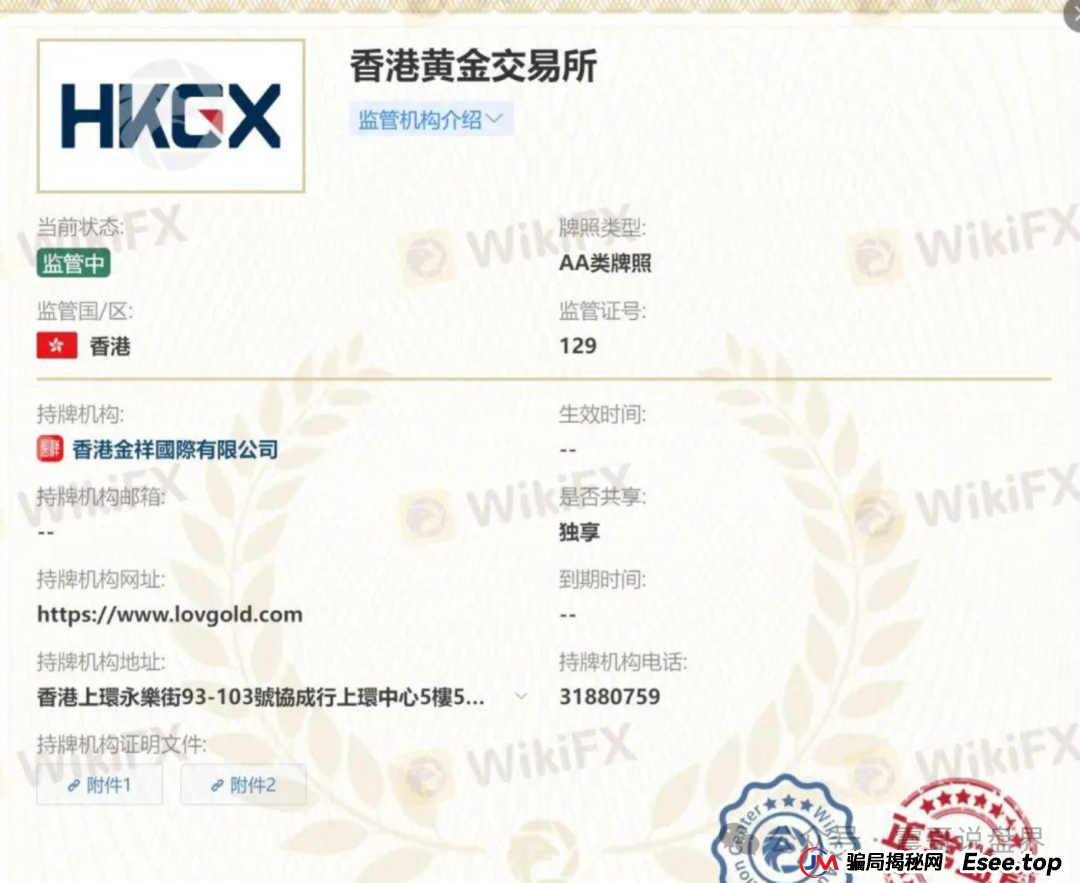This screenshot has height=883, width=1080.
Task: Click the phone number 31880759
Action: point(608,697)
